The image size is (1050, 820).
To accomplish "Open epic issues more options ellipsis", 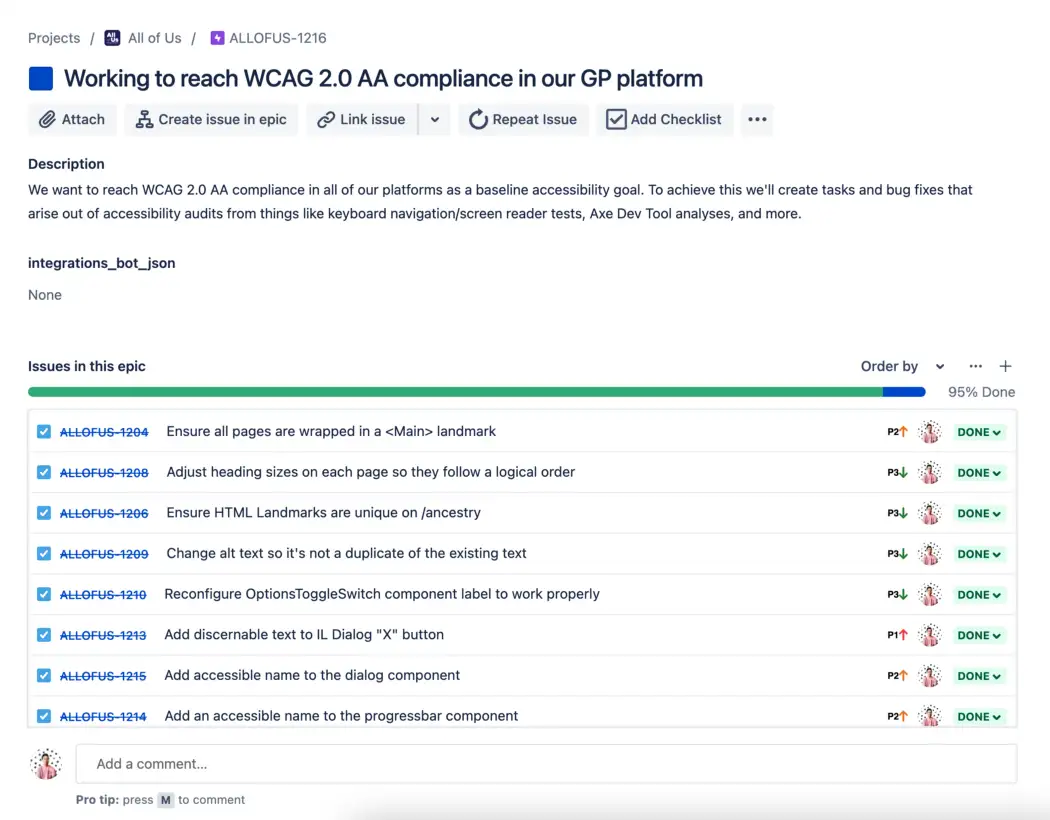I will pos(976,366).
